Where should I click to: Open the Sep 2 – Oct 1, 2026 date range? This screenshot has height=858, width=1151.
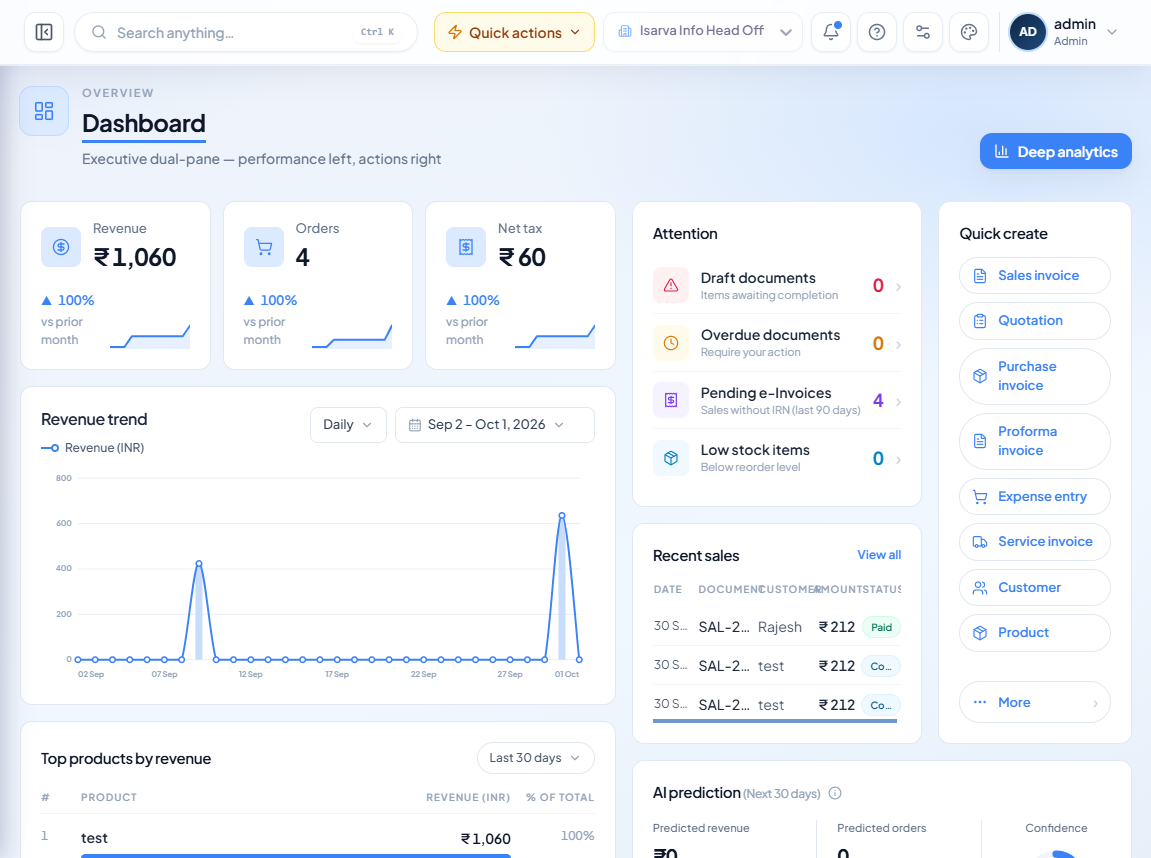pyautogui.click(x=495, y=425)
